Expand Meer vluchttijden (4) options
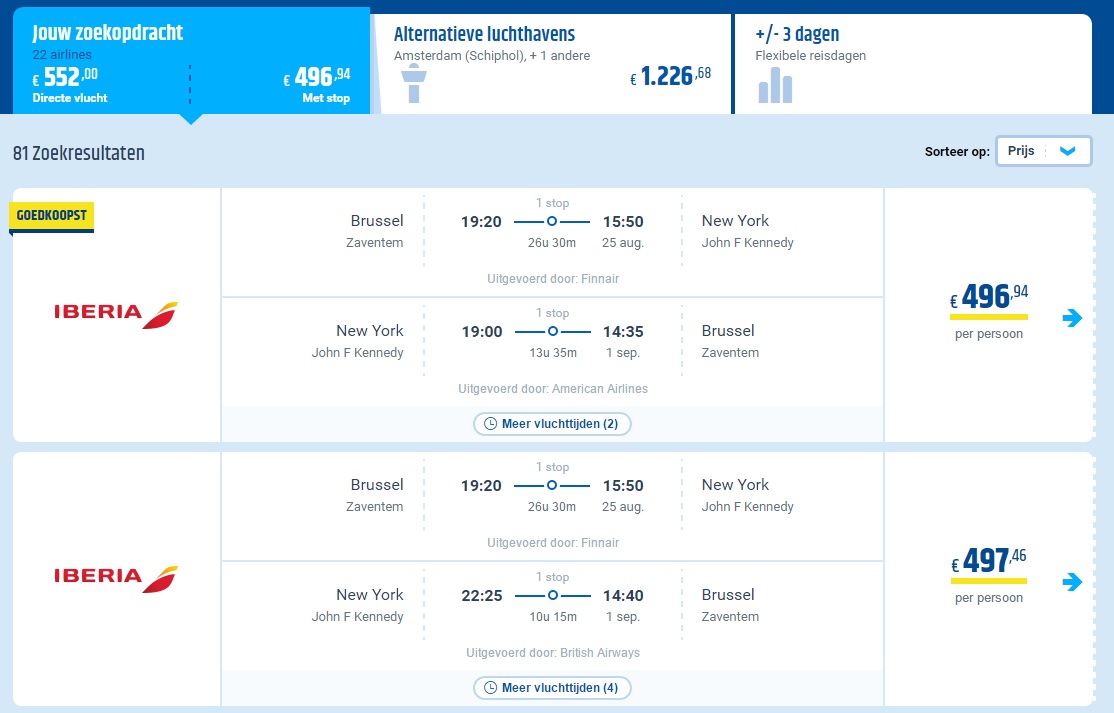This screenshot has height=713, width=1114. [552, 688]
